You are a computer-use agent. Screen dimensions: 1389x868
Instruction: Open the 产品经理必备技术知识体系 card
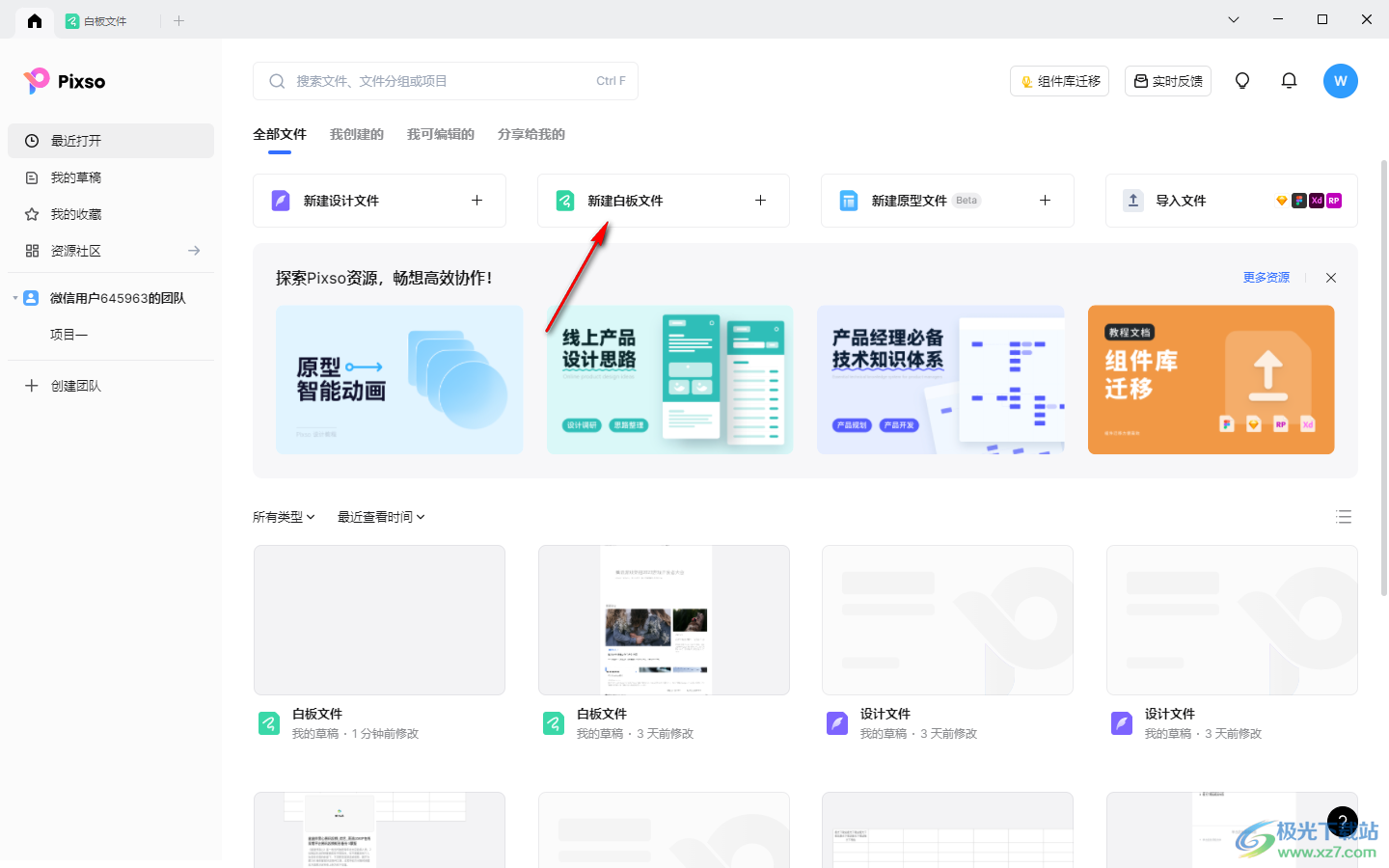(940, 380)
